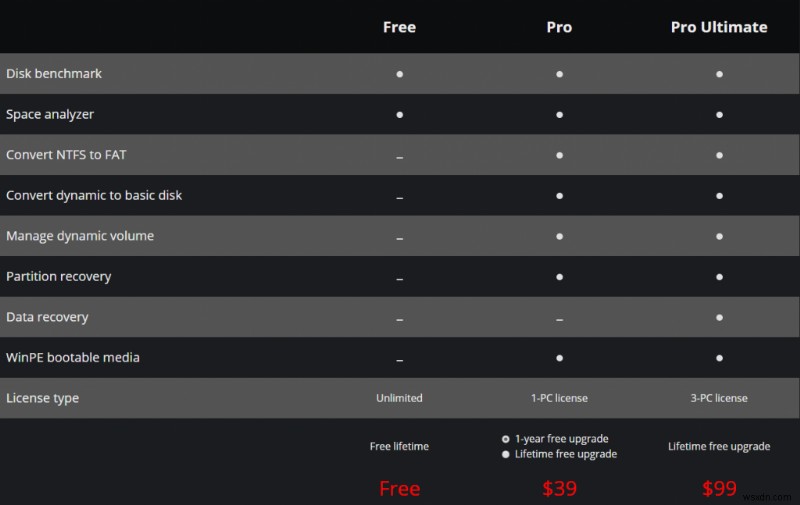Select the Lifetime free upgrade radio option under Pro
Screen dimensions: 800x505
tap(506, 454)
